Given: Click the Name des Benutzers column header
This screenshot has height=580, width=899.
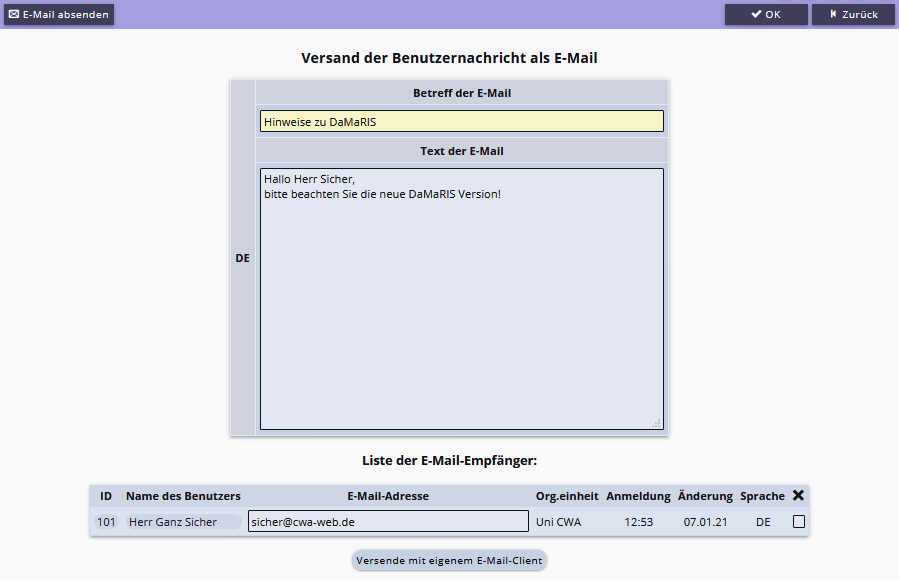Looking at the screenshot, I should pyautogui.click(x=183, y=496).
